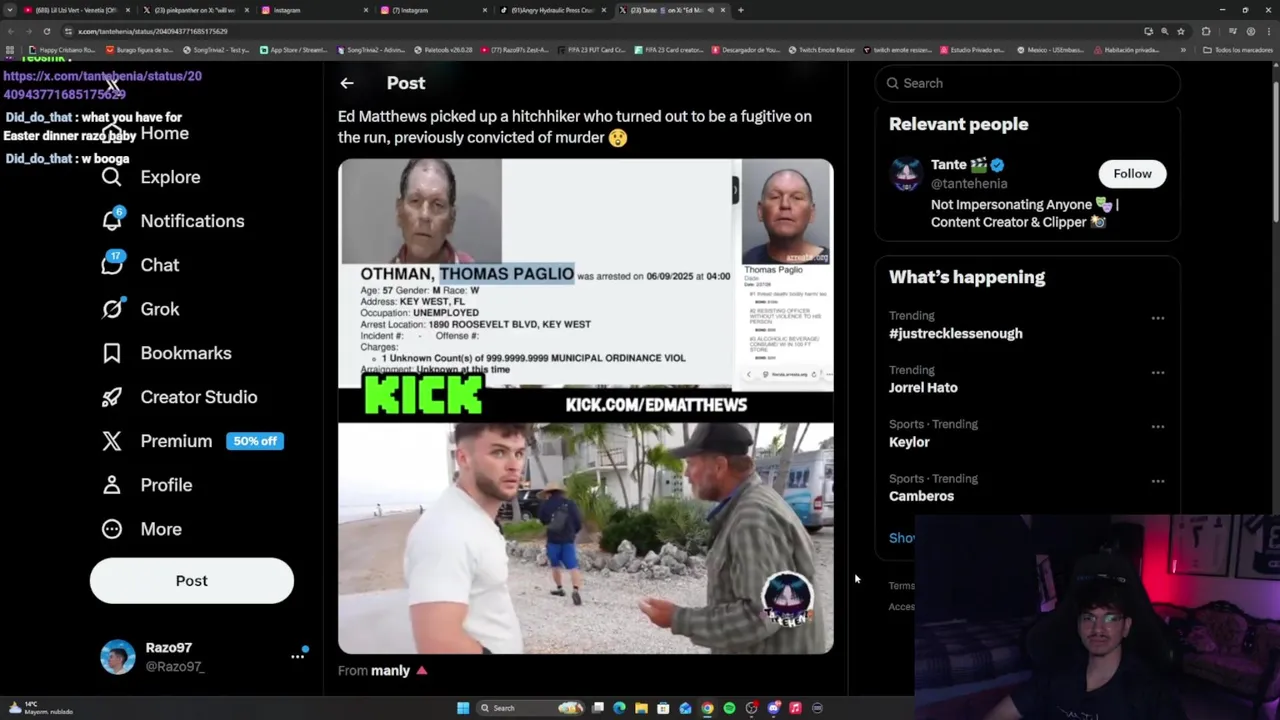This screenshot has width=1280, height=720.
Task: Open the Camberos sports trend
Action: tap(921, 496)
